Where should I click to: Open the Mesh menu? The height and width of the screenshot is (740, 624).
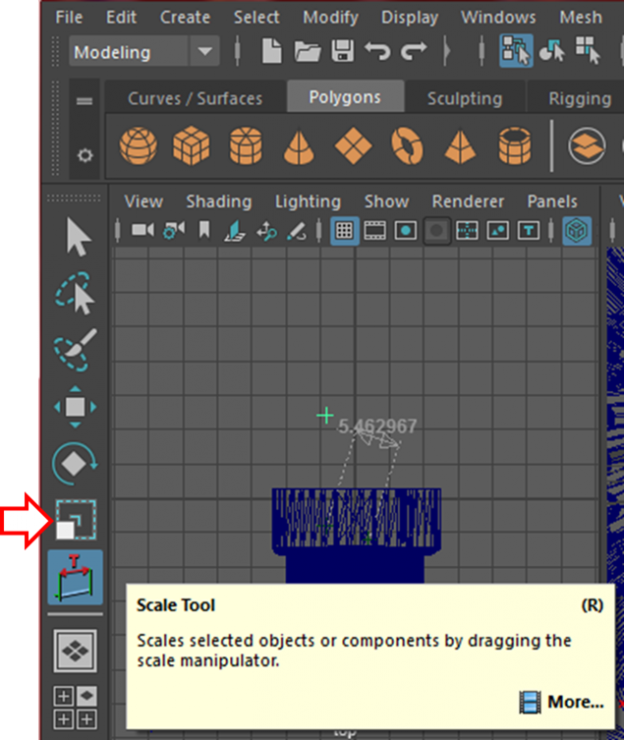581,17
